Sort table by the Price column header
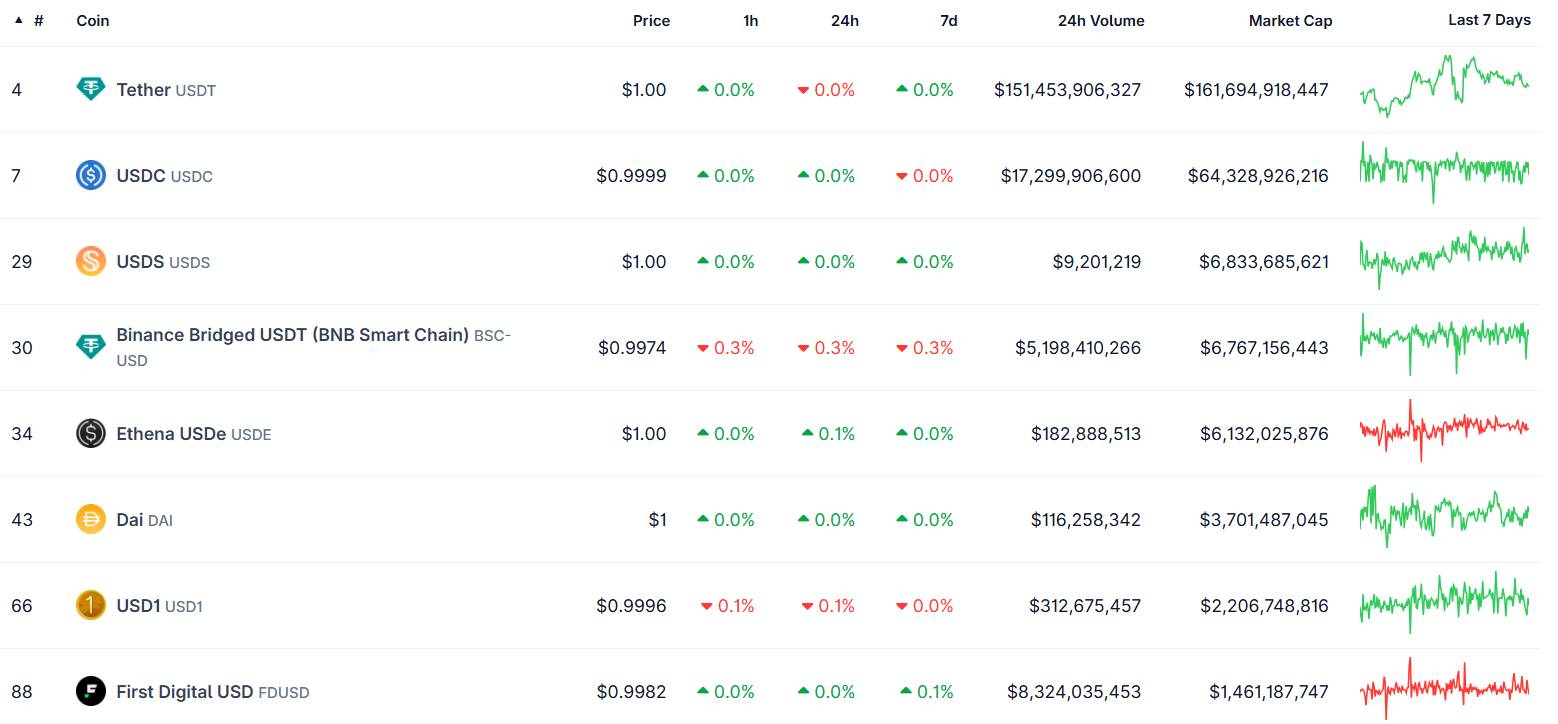 [651, 20]
